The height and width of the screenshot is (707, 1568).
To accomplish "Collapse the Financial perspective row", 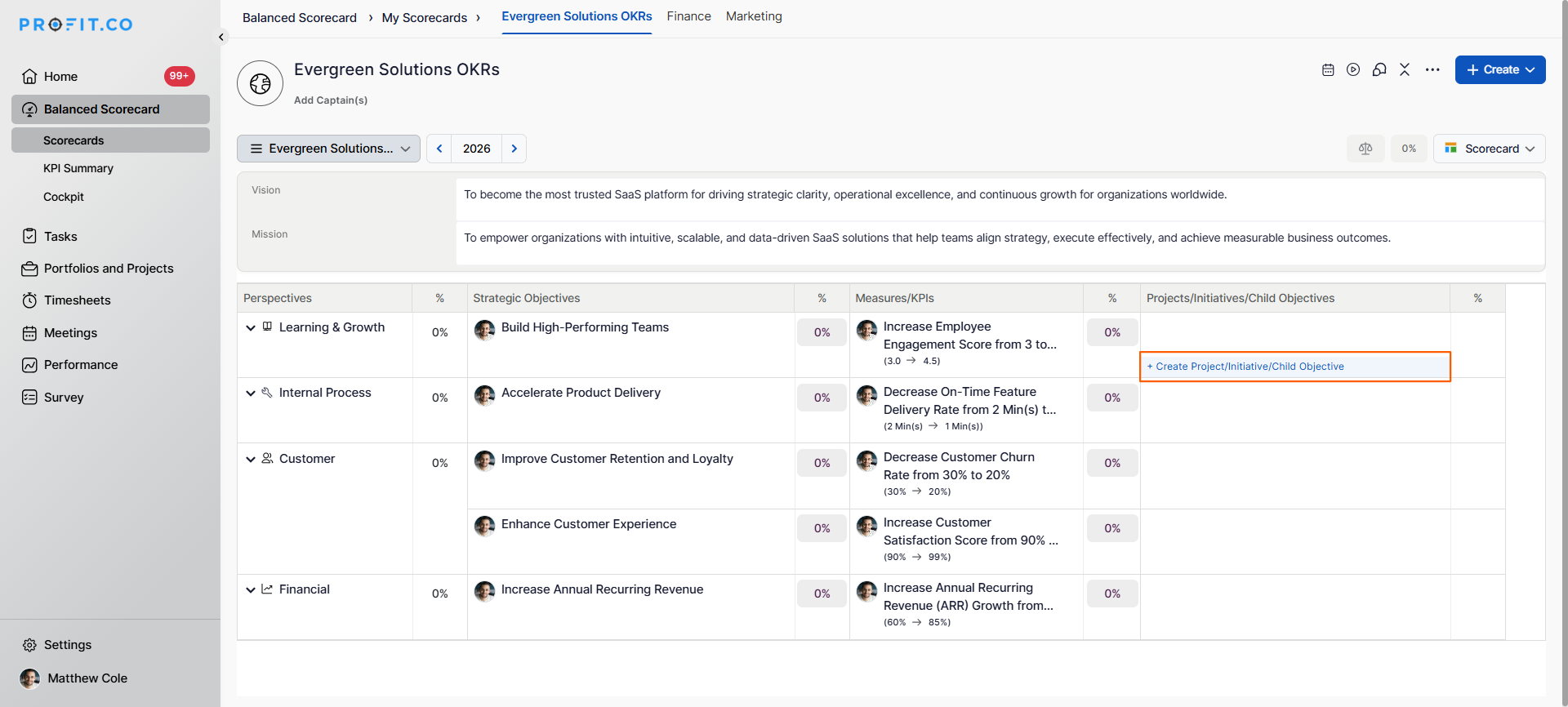I will (x=251, y=590).
